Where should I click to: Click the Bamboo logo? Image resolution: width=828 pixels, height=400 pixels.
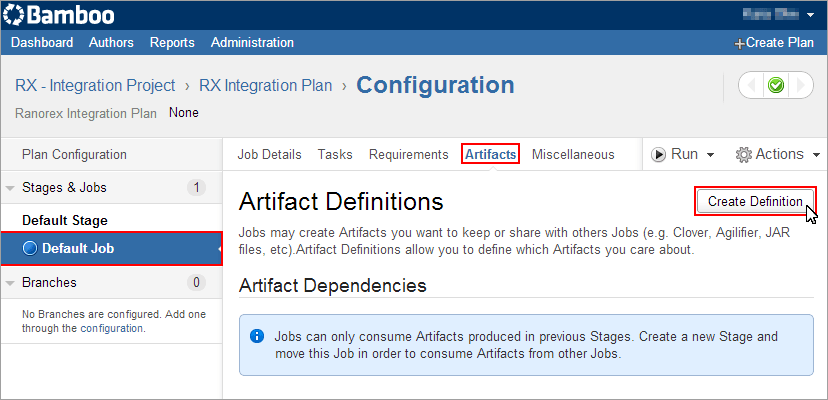pos(59,15)
